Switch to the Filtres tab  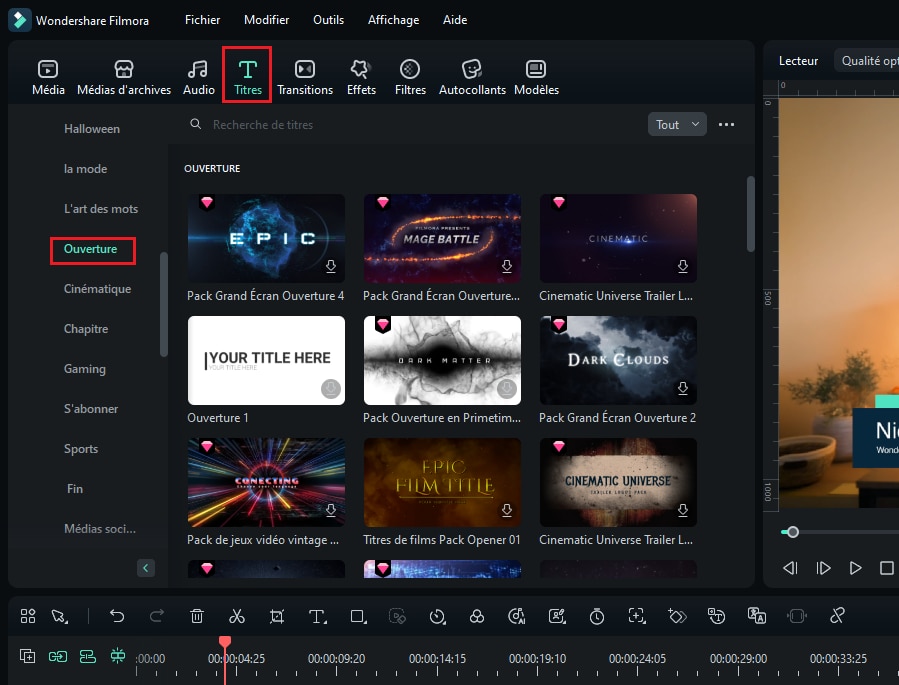410,77
